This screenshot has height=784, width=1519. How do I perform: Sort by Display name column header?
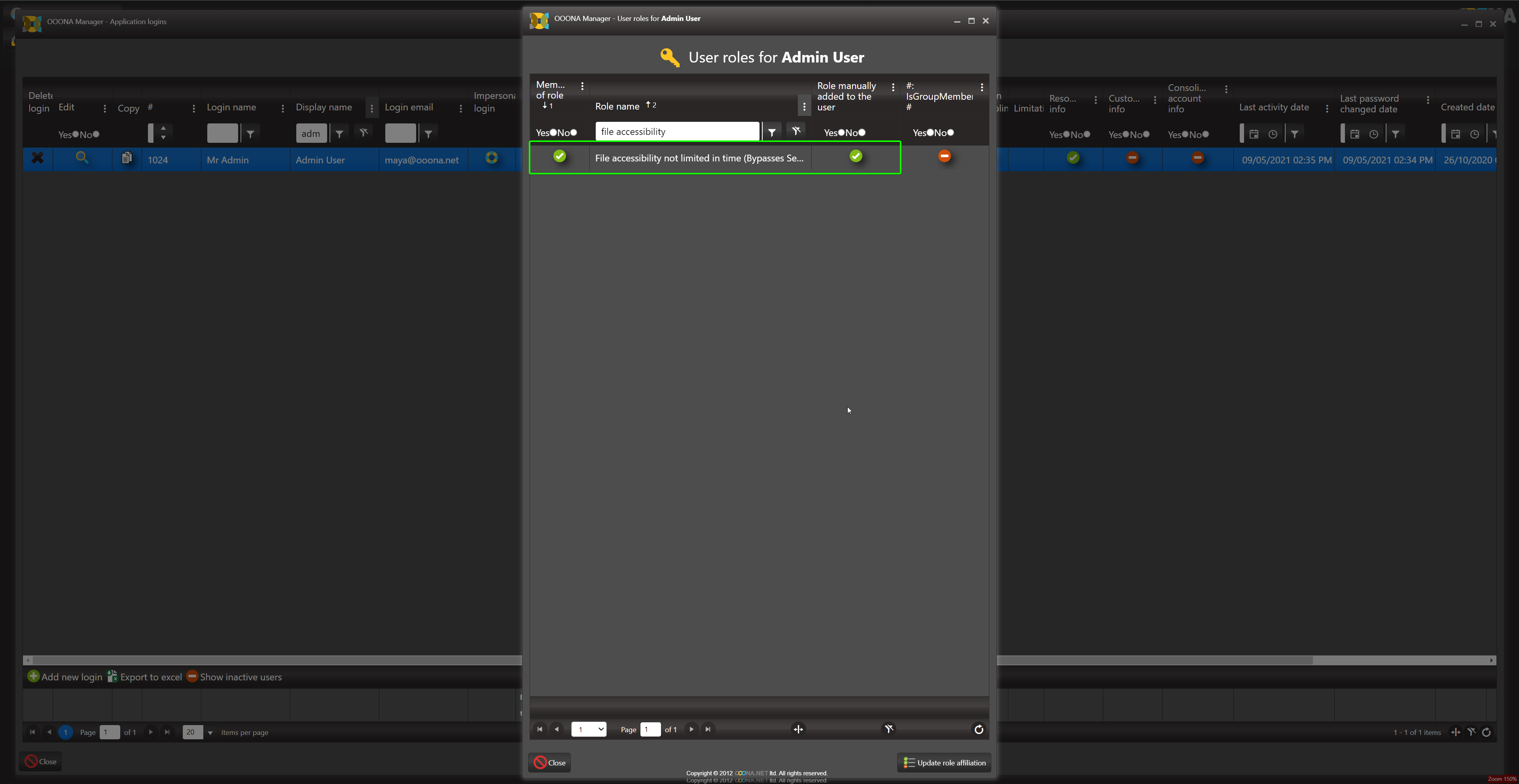pyautogui.click(x=323, y=107)
